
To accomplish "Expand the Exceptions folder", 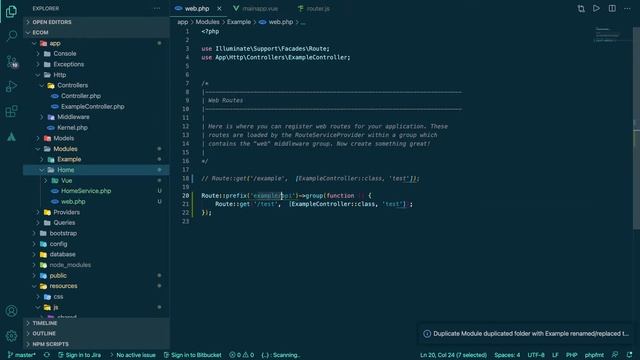I will coord(96,64).
